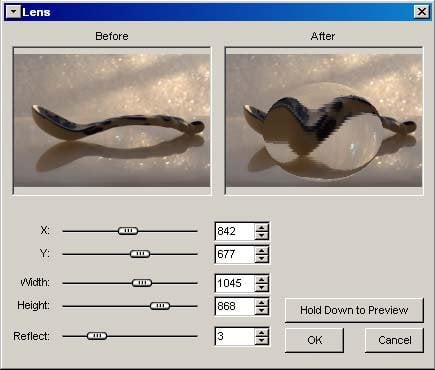Confirm the lens effect with OK
This screenshot has height=370, width=435.
click(314, 340)
